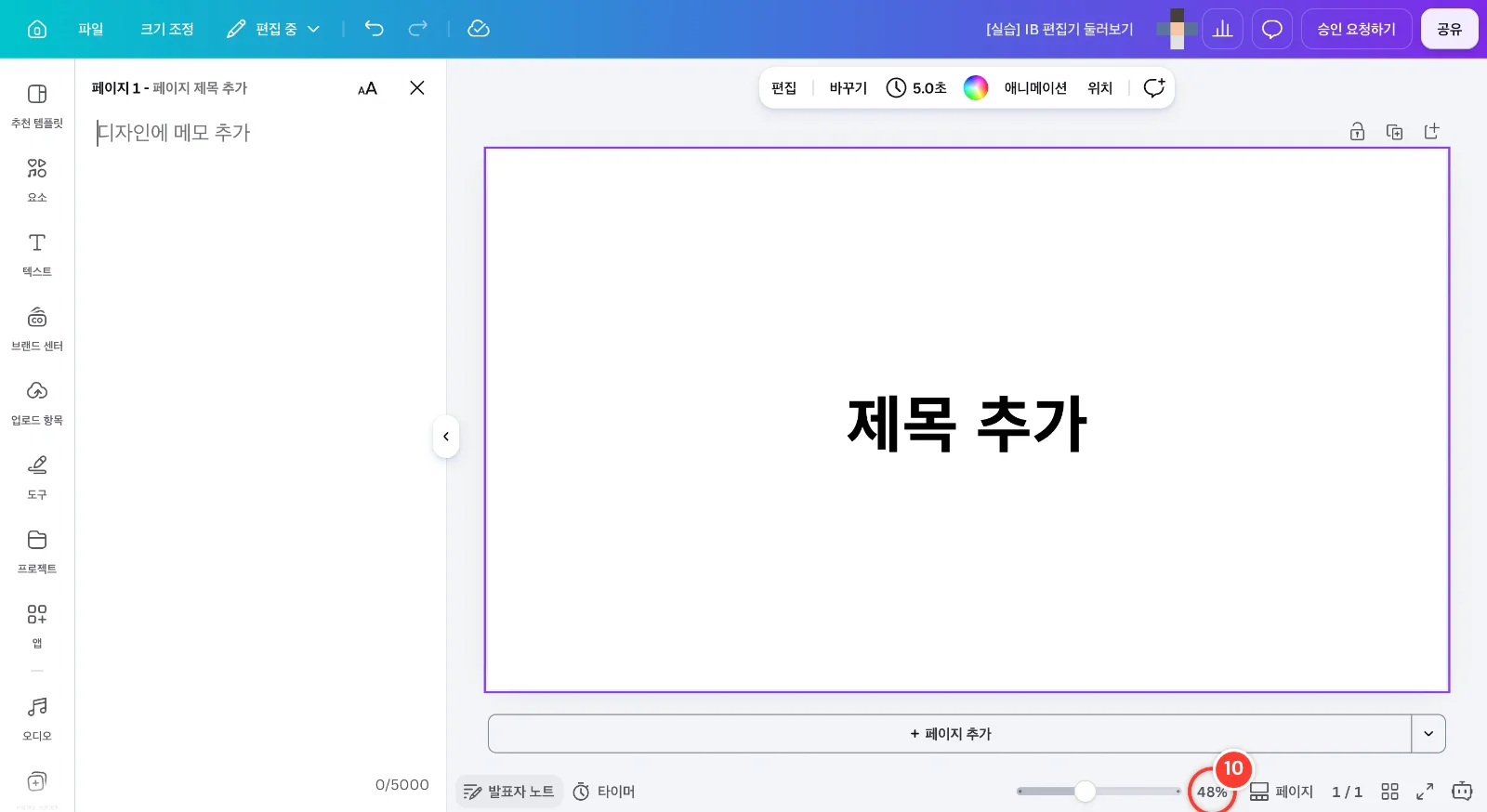Open the 파일 menu

coord(91,29)
